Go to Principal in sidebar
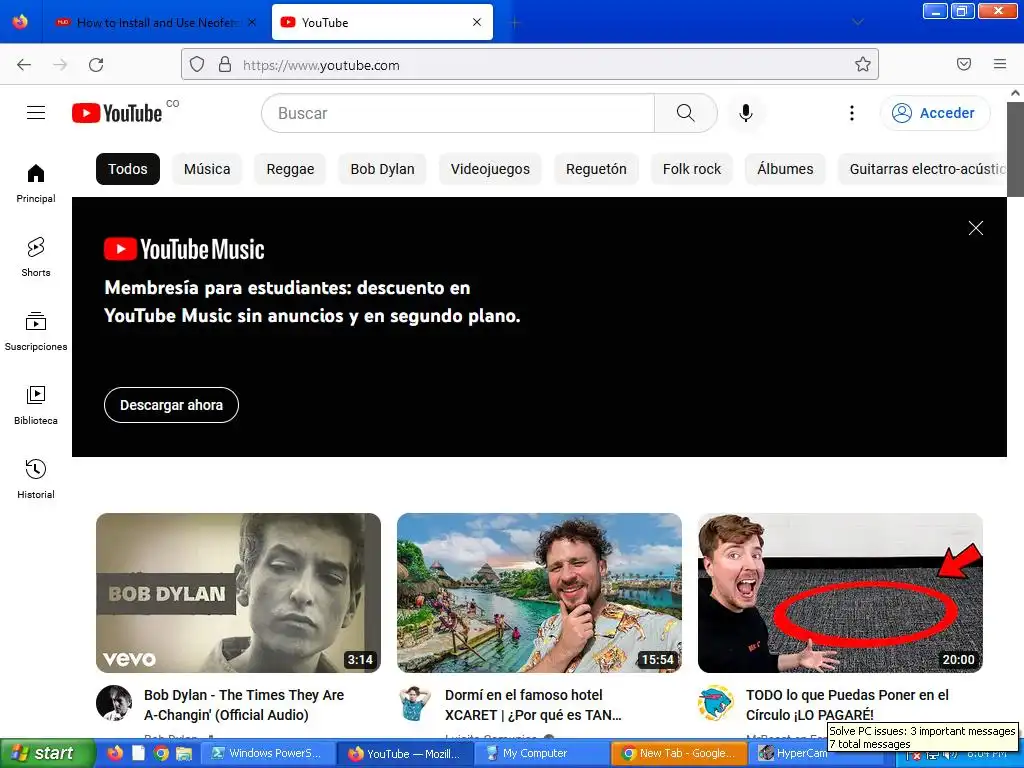 36,184
